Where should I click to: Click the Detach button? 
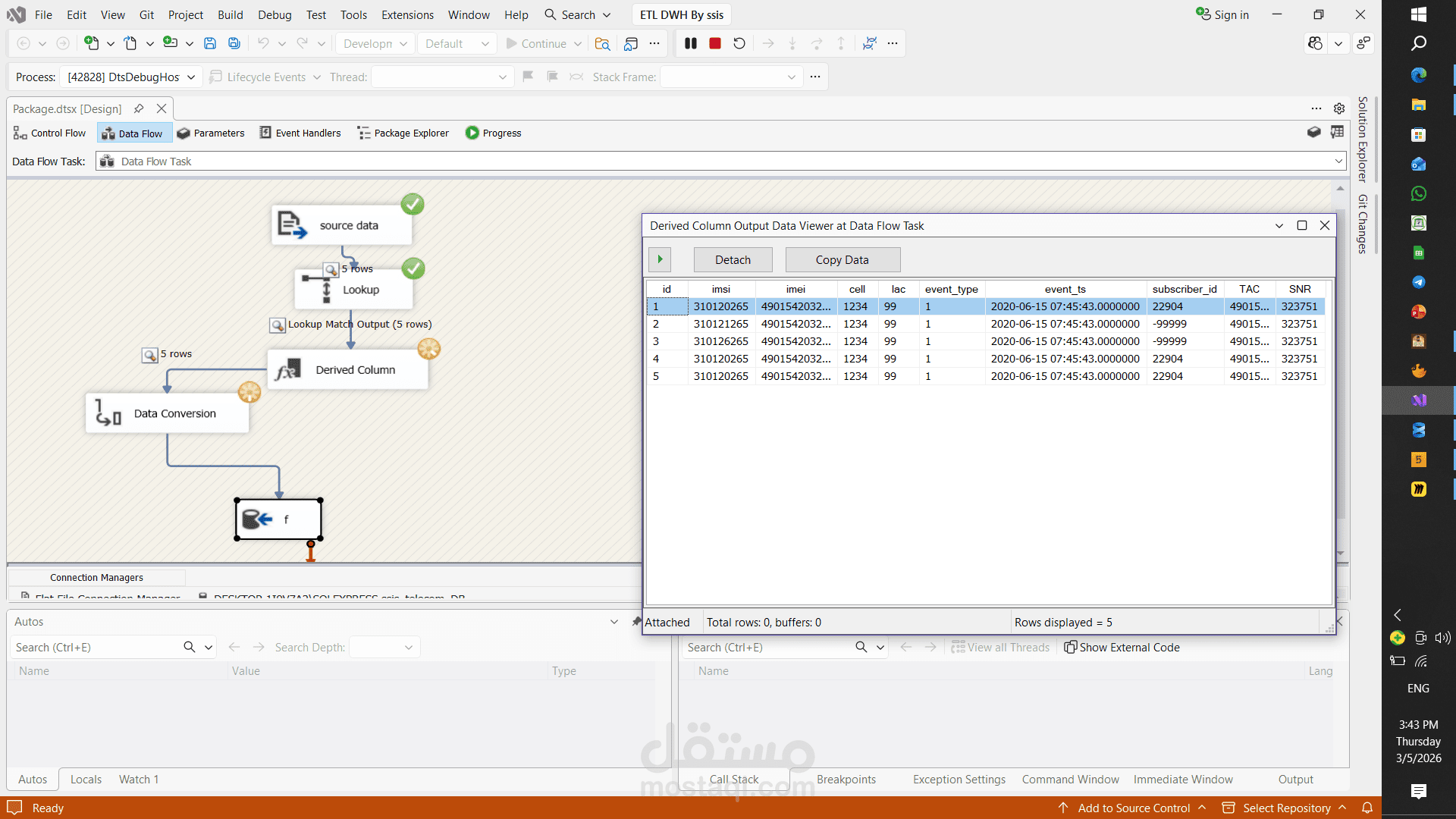coord(733,260)
